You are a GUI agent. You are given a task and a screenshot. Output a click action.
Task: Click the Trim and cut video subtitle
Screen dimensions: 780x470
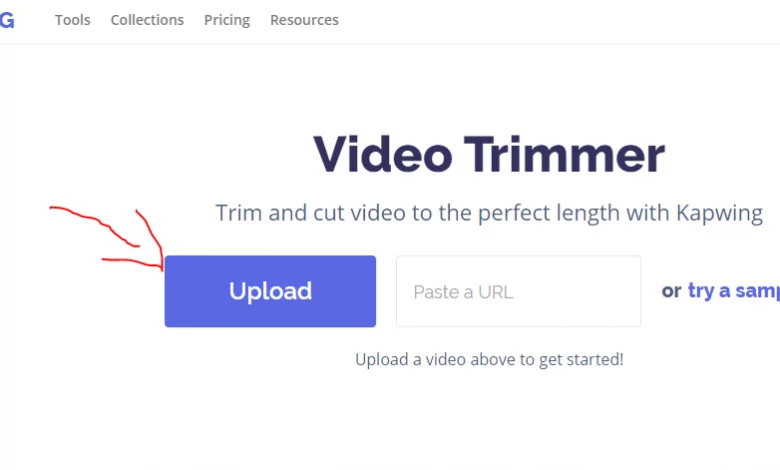(x=489, y=213)
